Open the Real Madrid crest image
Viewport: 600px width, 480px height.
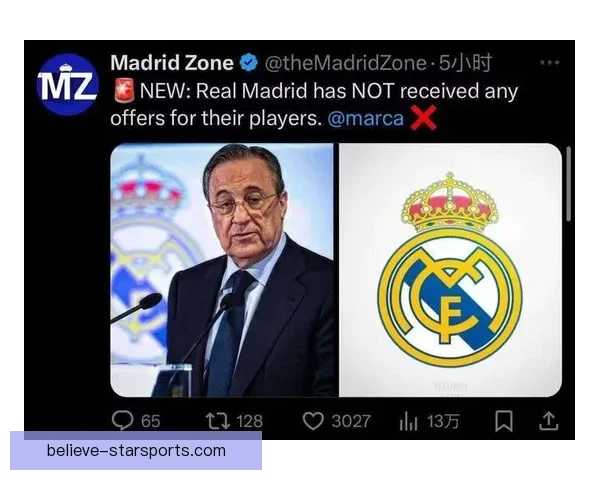point(450,270)
